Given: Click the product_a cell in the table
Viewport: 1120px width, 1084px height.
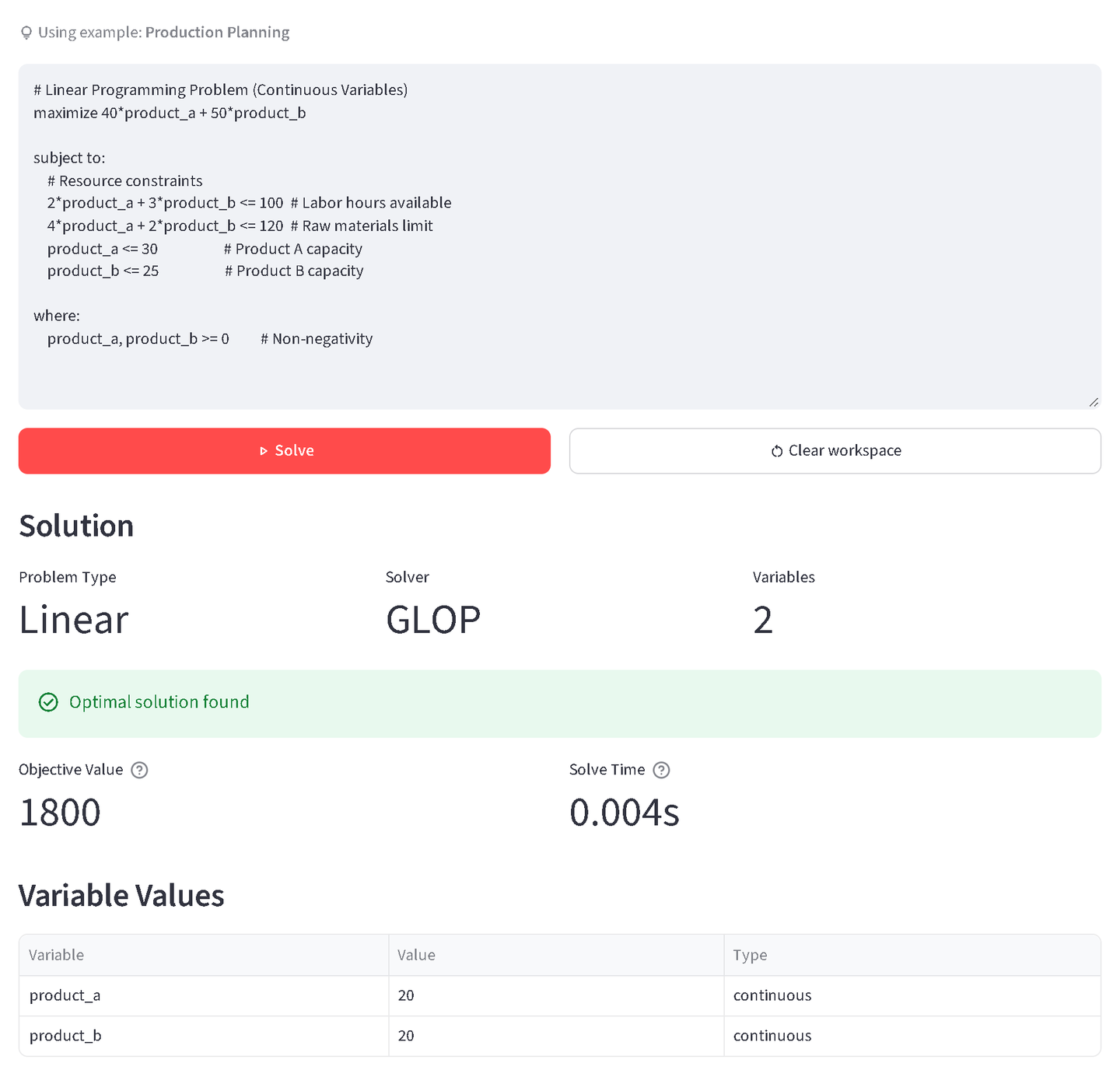Looking at the screenshot, I should coord(204,996).
